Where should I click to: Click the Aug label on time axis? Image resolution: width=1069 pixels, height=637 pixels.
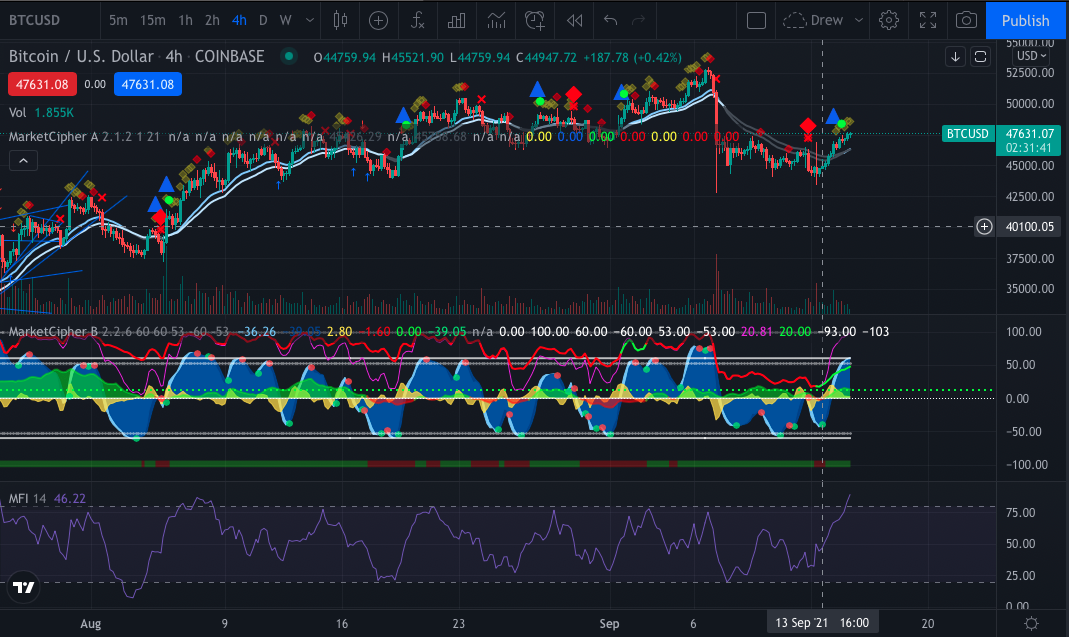point(91,623)
